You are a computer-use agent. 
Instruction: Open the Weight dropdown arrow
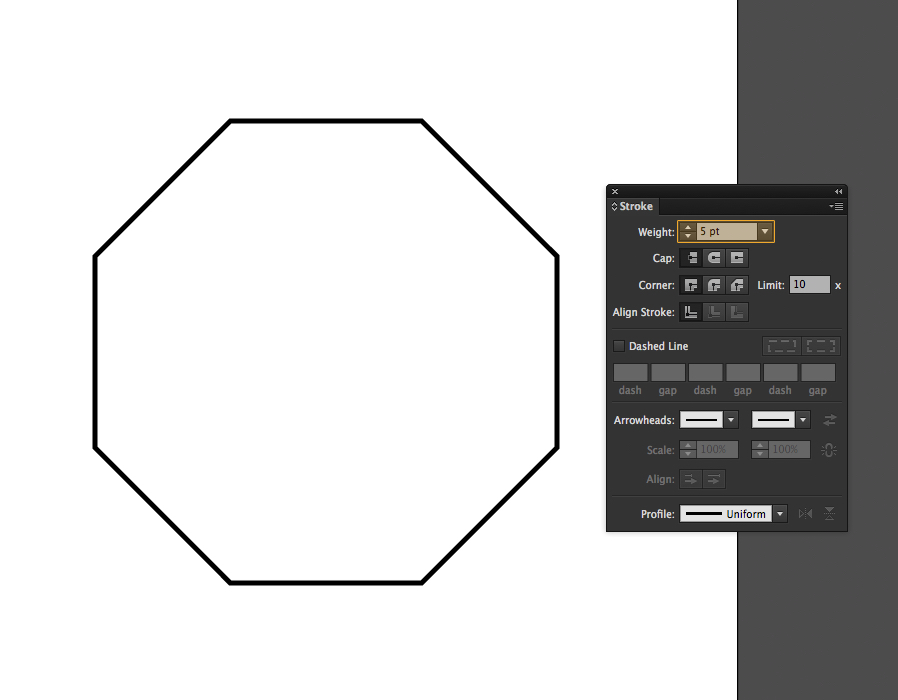click(x=765, y=231)
